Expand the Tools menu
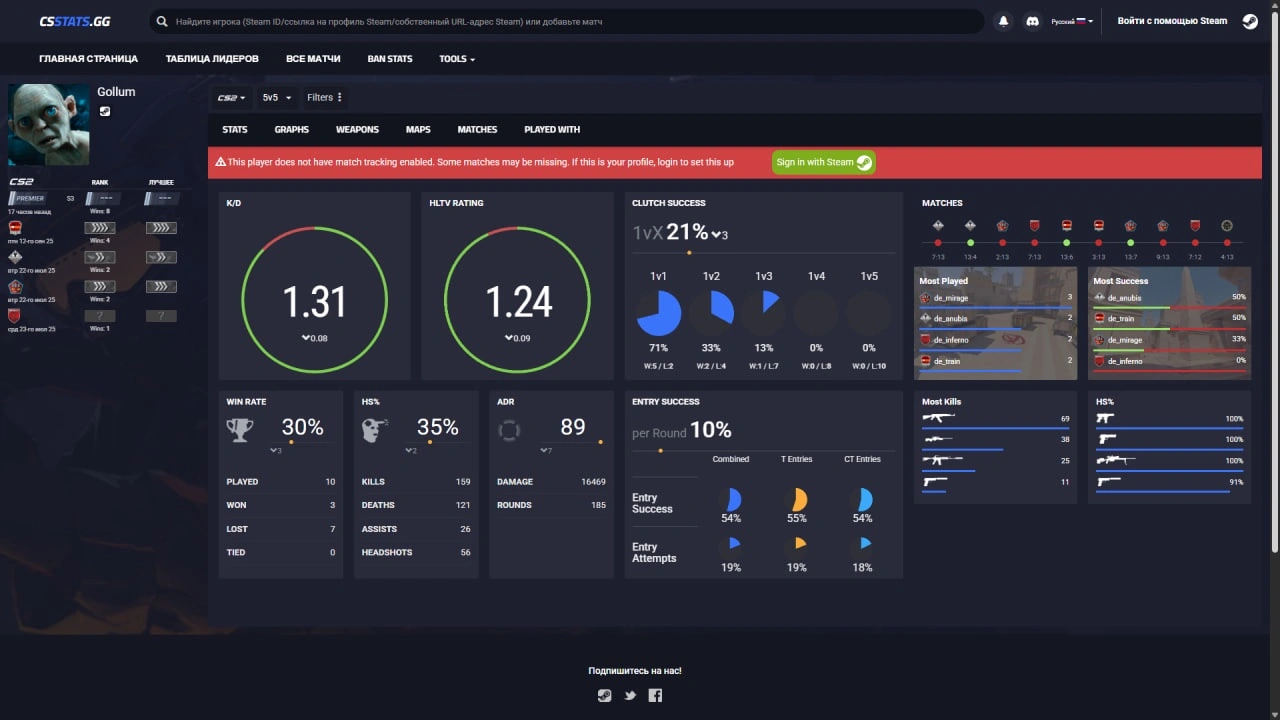This screenshot has height=720, width=1280. (457, 59)
